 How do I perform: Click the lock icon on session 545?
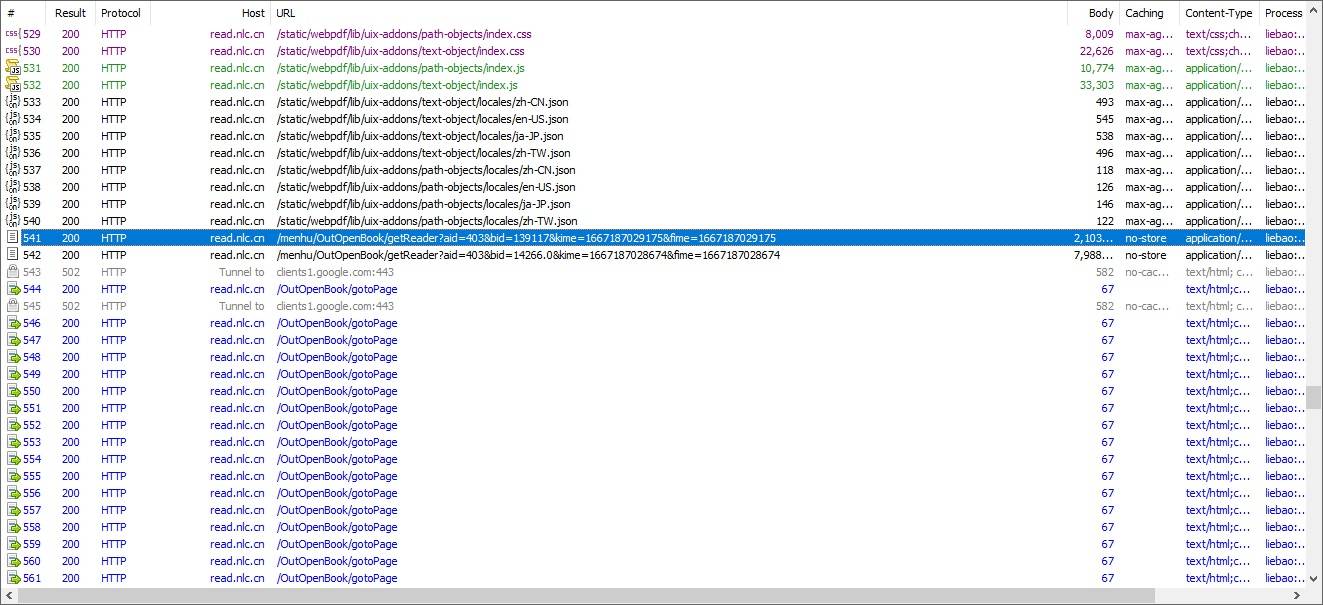pyautogui.click(x=12, y=306)
